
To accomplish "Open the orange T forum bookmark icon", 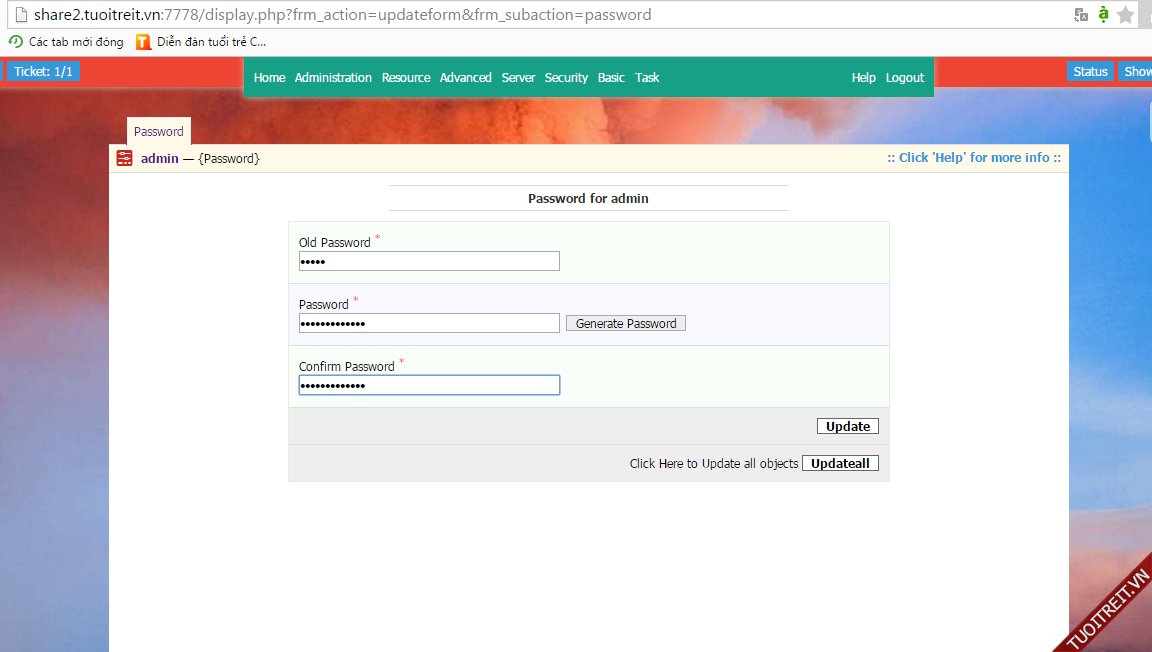I will click(143, 42).
